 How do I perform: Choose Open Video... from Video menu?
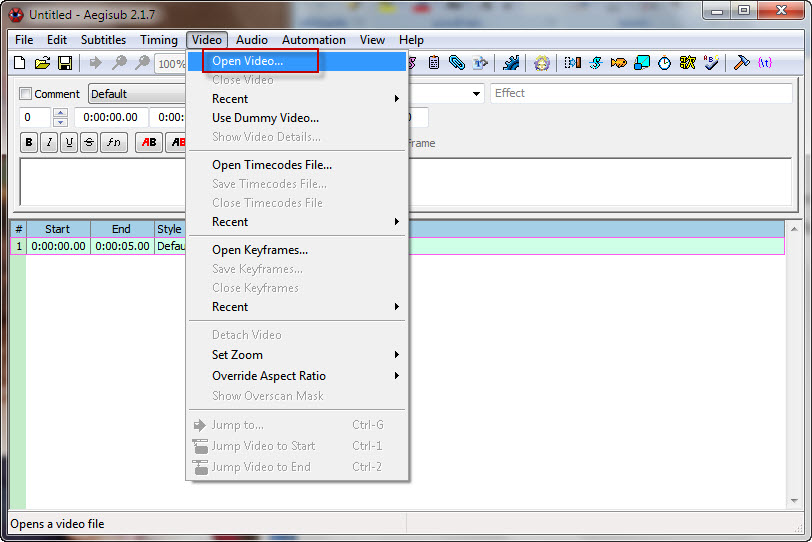point(297,61)
